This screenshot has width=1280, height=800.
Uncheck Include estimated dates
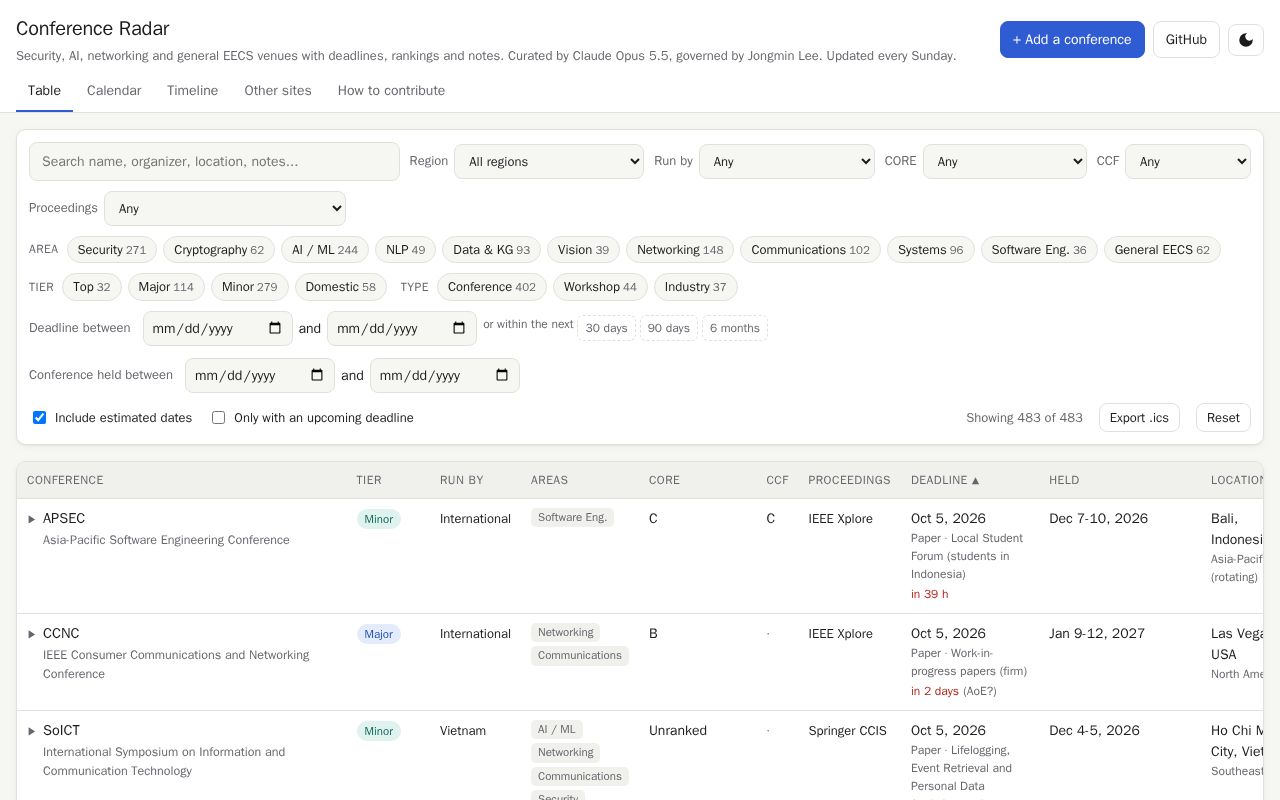40,418
